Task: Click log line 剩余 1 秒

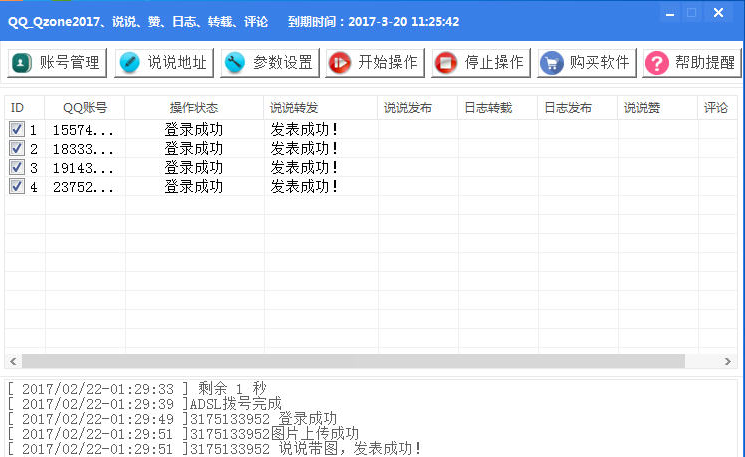Action: (138, 389)
